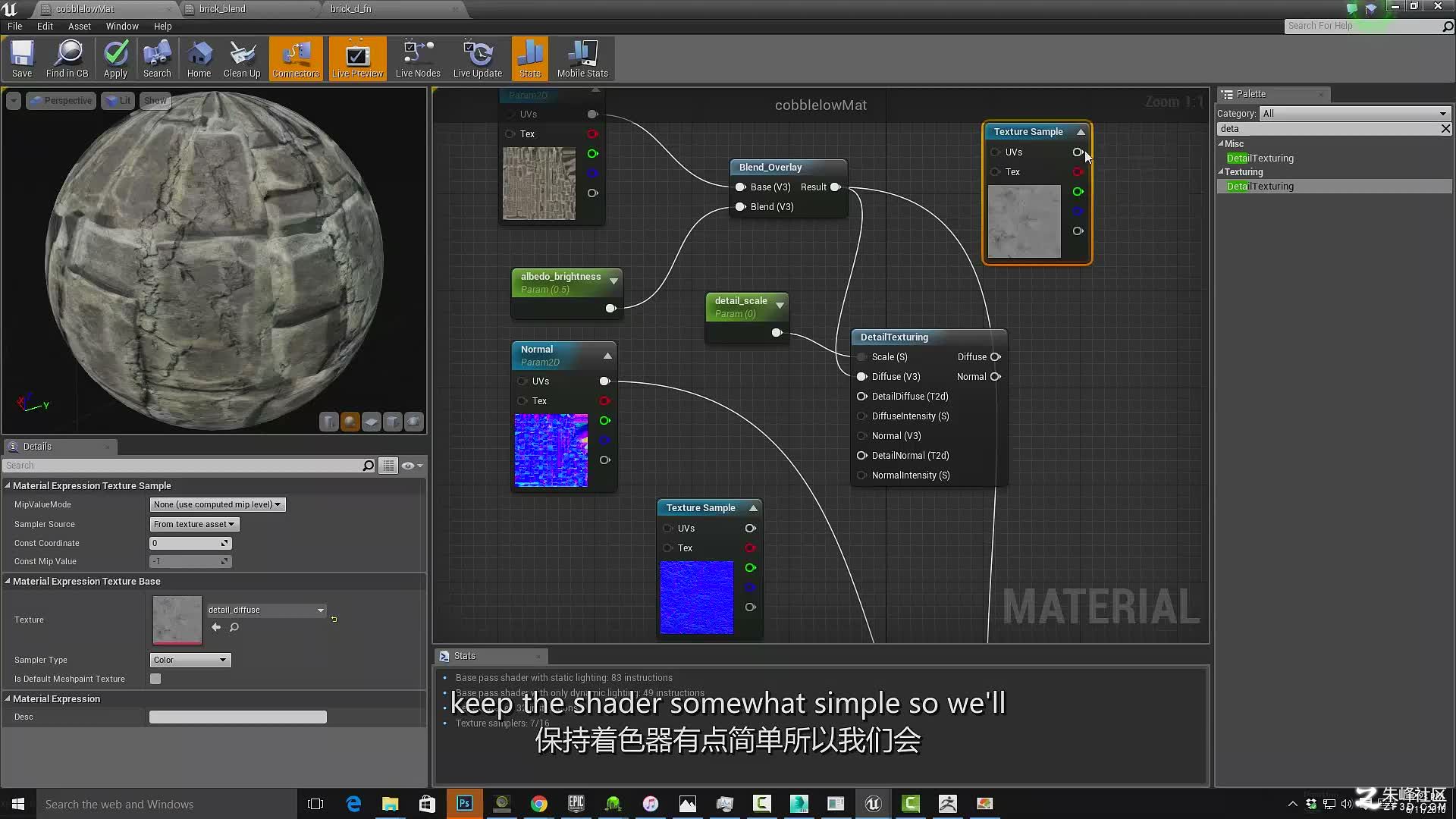Image resolution: width=1456 pixels, height=819 pixels.
Task: Collapse Misc category in Palette
Action: pyautogui.click(x=1221, y=143)
